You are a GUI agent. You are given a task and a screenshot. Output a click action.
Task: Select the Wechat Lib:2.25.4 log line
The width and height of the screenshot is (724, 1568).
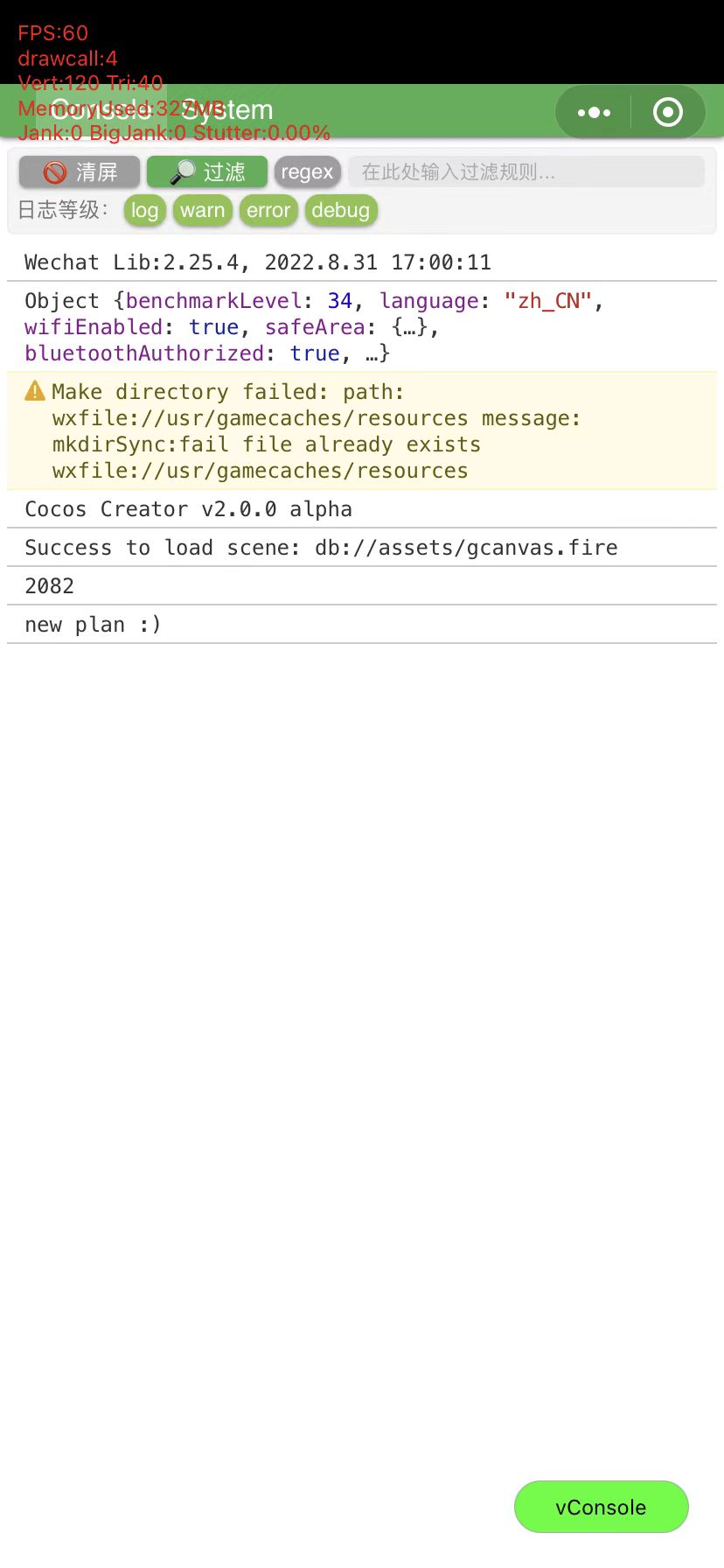coord(362,262)
